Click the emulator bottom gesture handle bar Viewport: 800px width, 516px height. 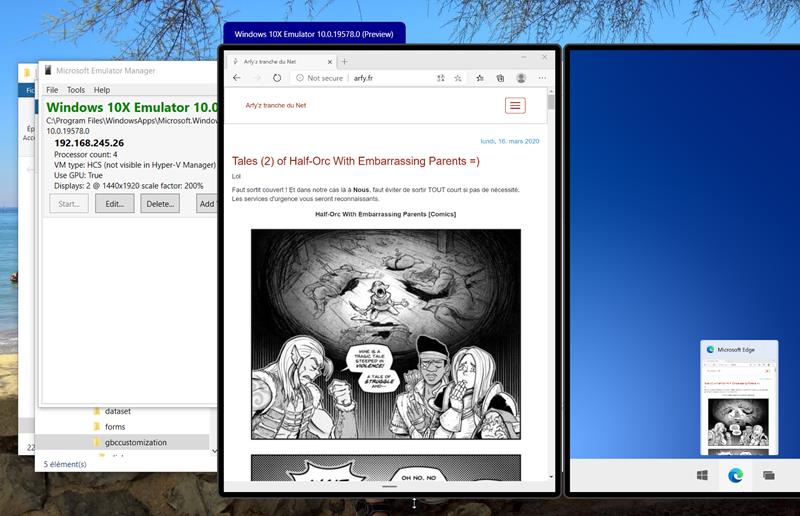click(389, 486)
